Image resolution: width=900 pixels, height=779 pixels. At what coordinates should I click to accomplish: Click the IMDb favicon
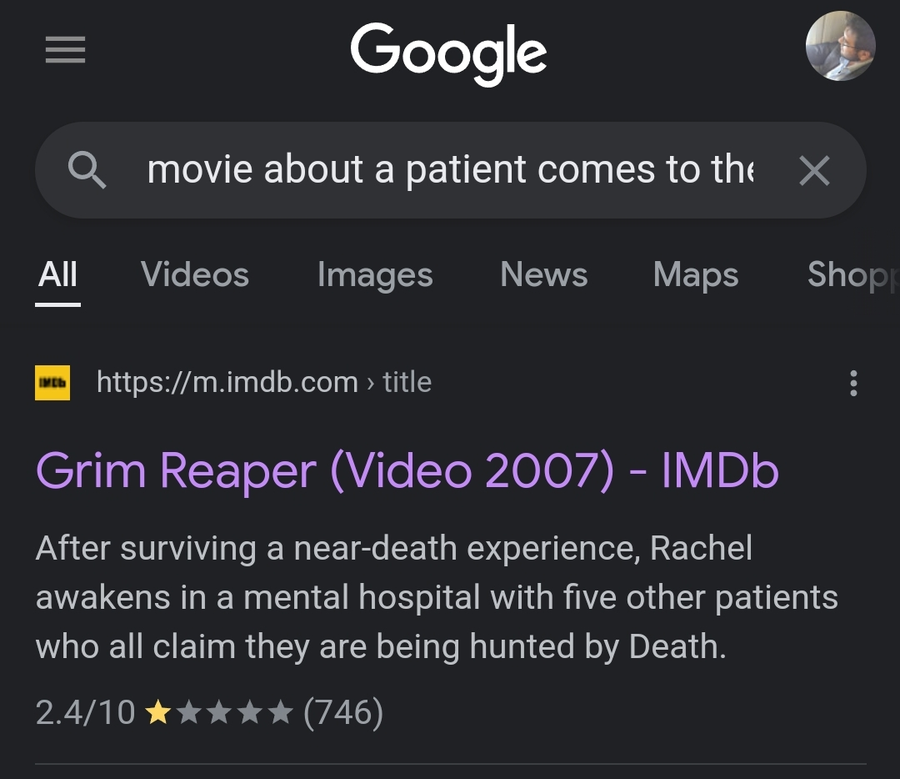tap(52, 383)
